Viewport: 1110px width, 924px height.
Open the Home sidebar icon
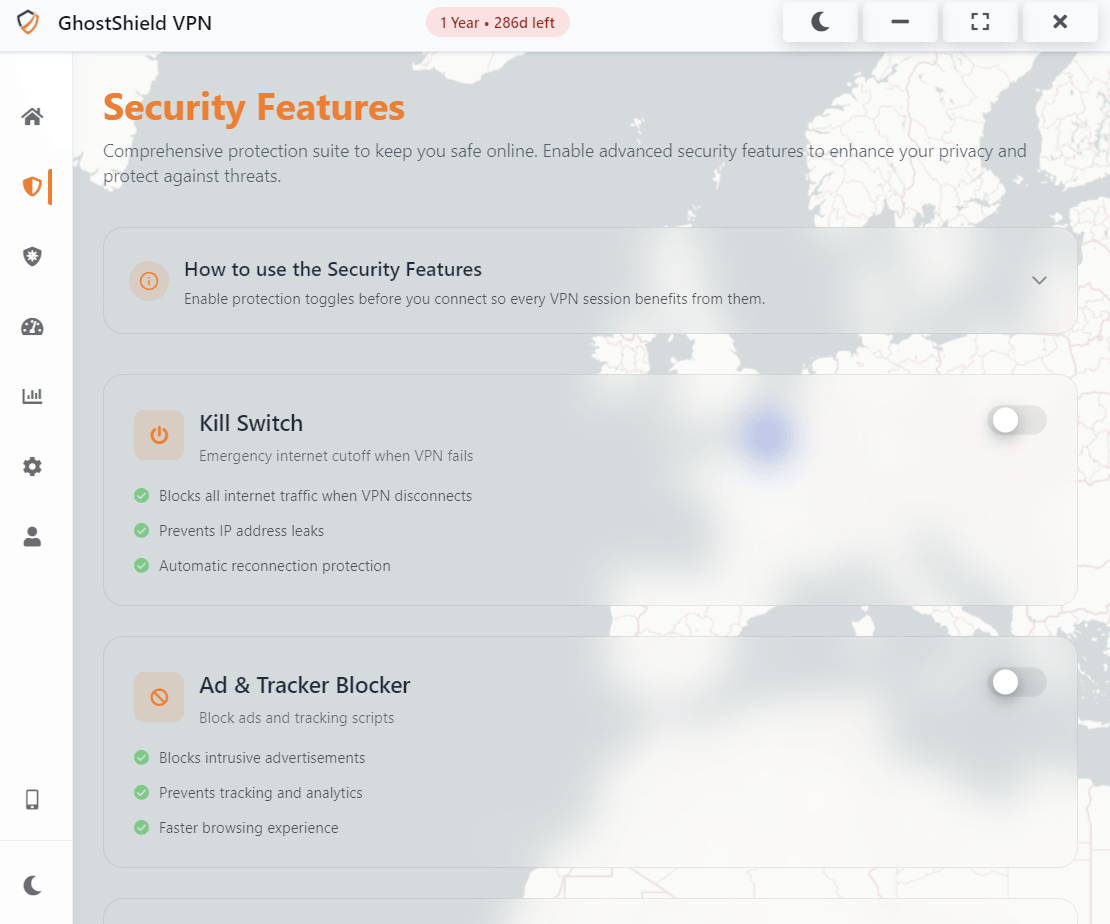[32, 116]
